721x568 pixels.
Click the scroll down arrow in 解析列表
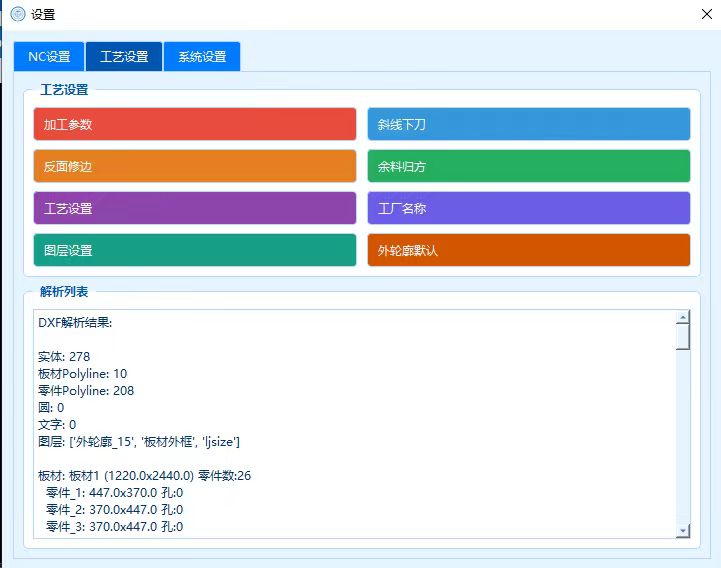coord(683,531)
